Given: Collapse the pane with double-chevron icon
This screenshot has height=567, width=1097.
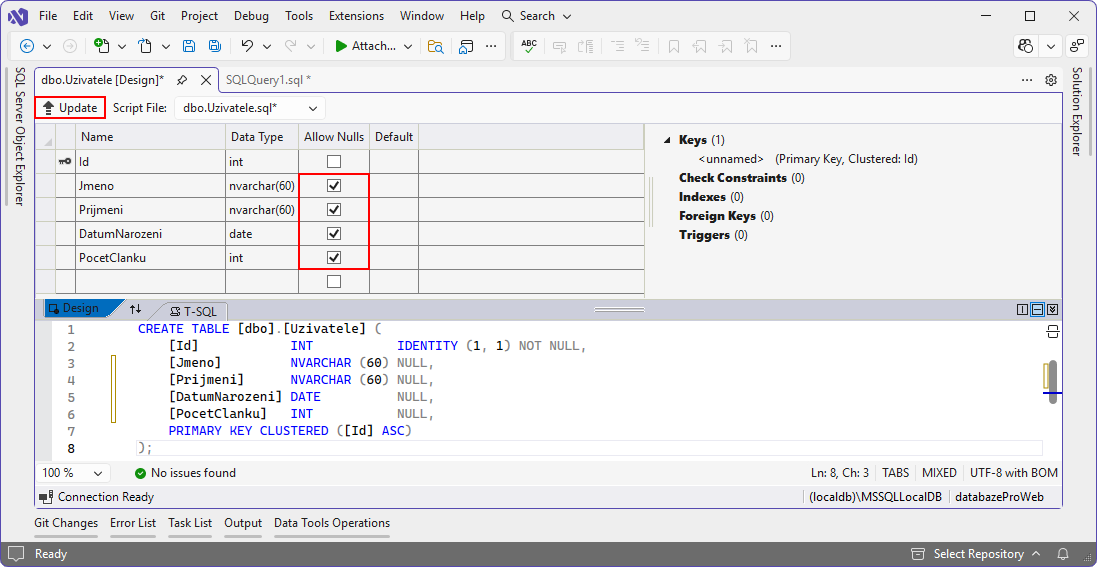Looking at the screenshot, I should pyautogui.click(x=1052, y=309).
